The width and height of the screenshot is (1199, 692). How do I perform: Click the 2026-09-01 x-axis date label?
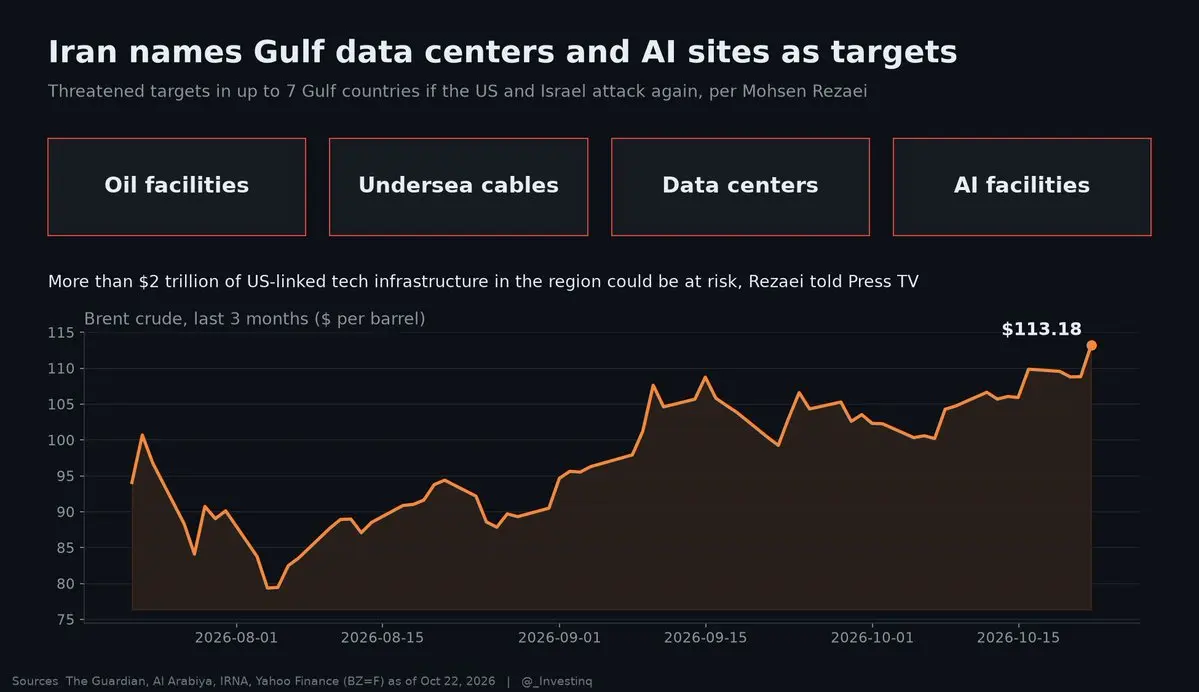click(x=560, y=638)
